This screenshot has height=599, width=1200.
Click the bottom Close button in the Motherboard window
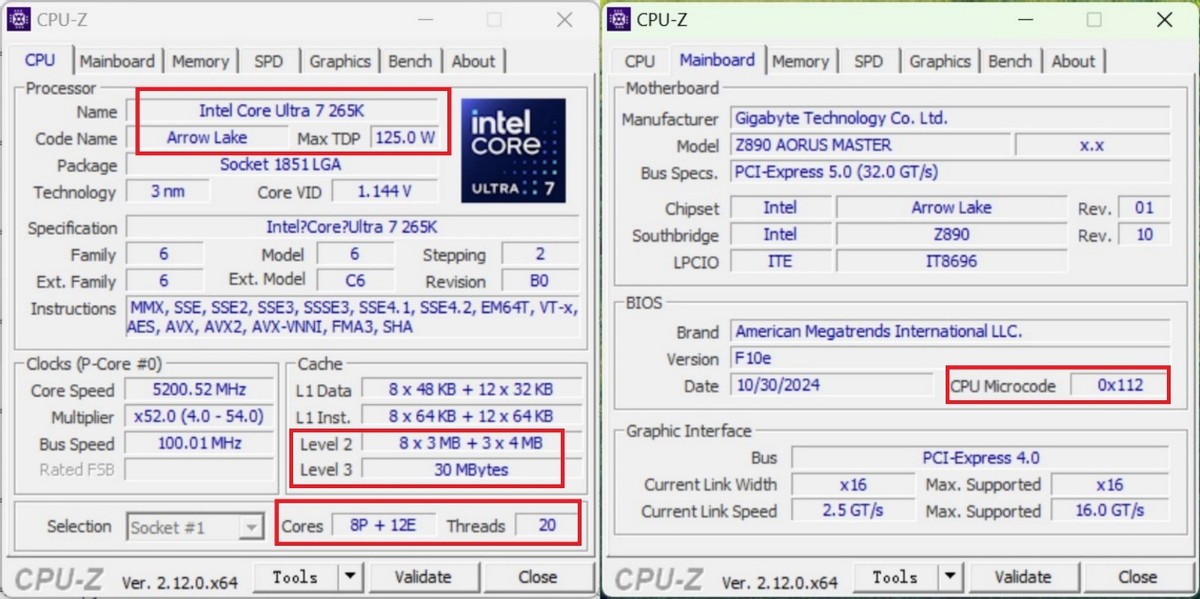pos(1137,577)
